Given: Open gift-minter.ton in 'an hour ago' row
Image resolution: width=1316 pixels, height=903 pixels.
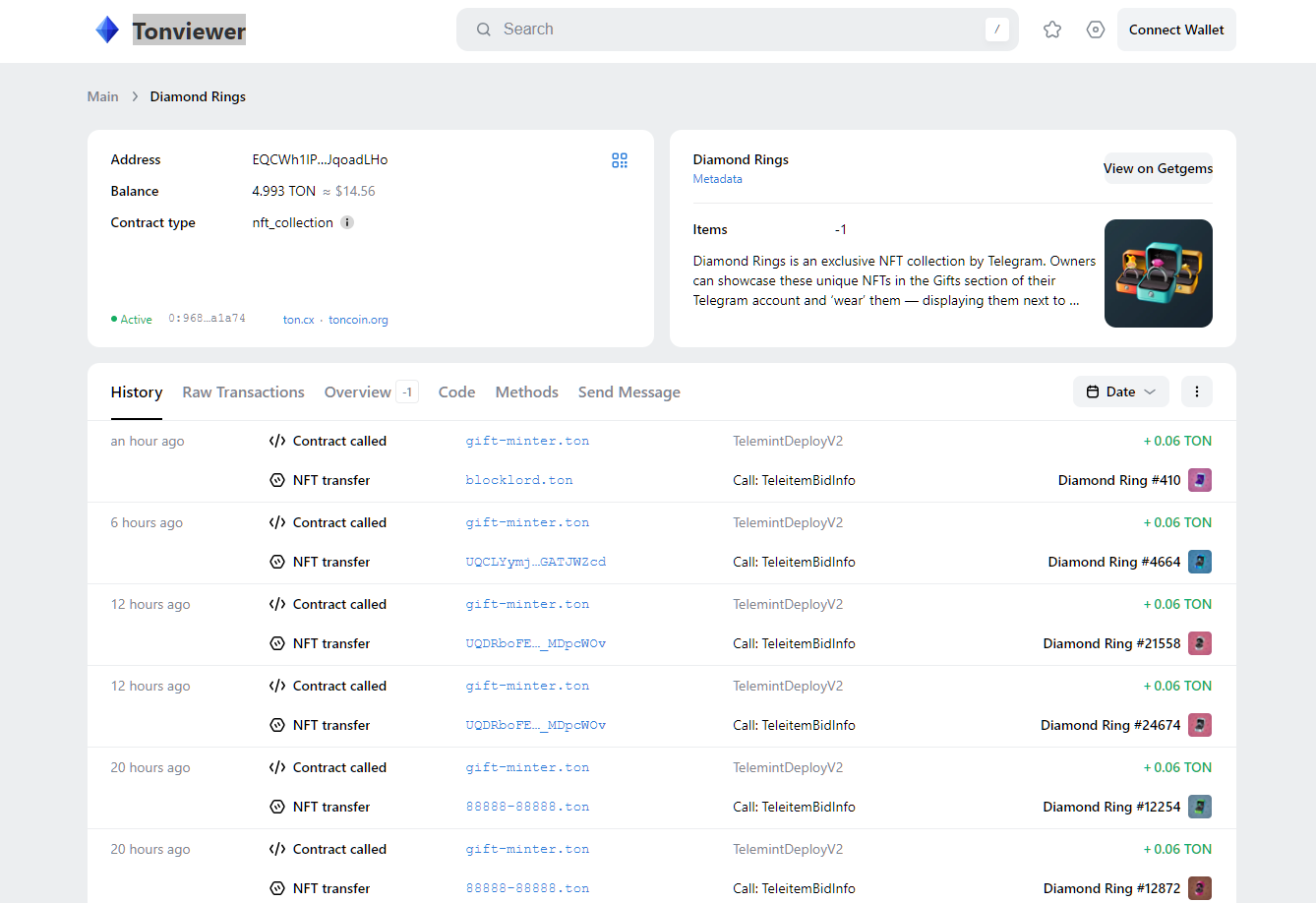Looking at the screenshot, I should [x=528, y=441].
